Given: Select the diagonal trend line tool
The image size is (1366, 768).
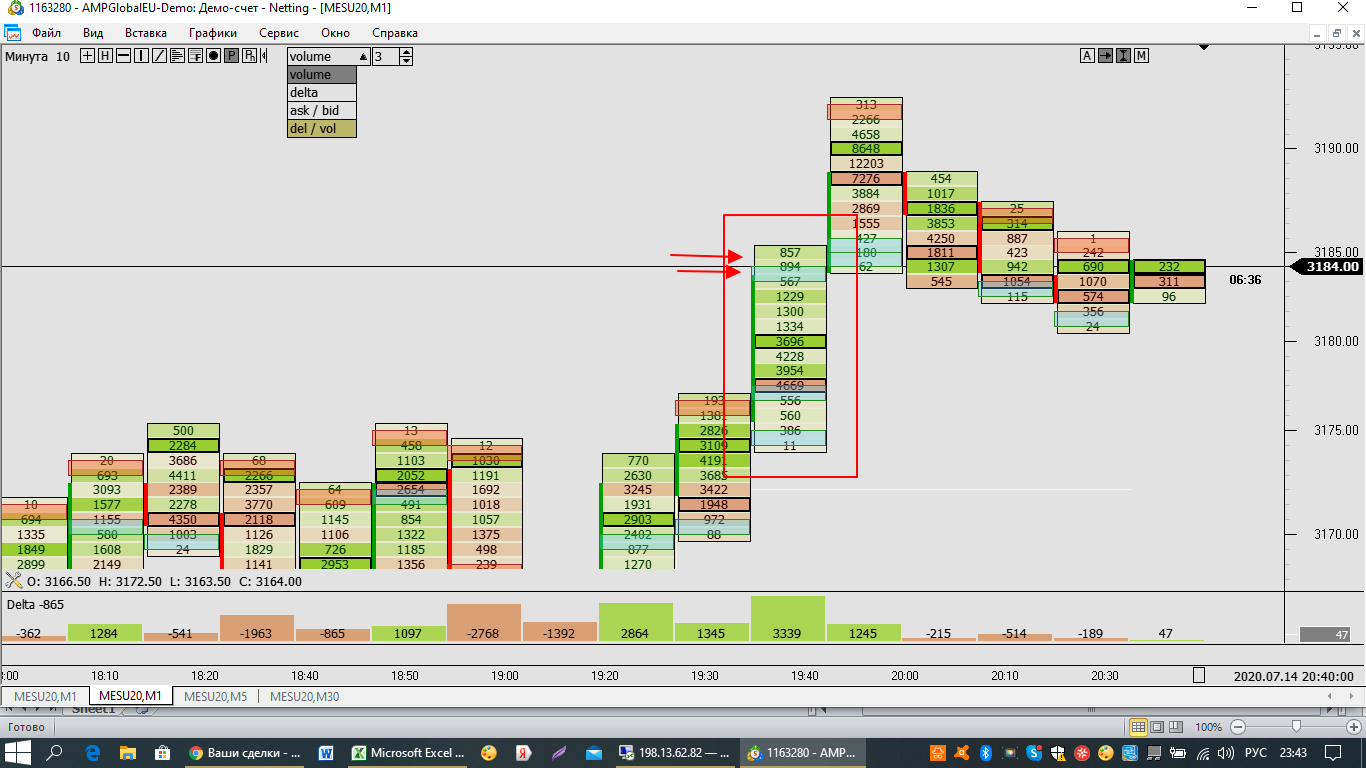Looking at the screenshot, I should pos(159,56).
